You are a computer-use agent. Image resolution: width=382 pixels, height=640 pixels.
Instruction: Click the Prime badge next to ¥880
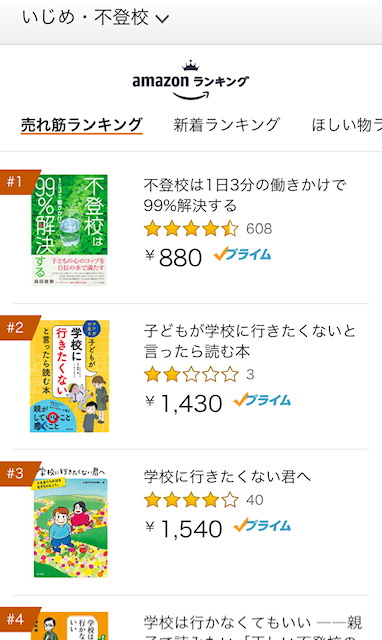point(242,255)
